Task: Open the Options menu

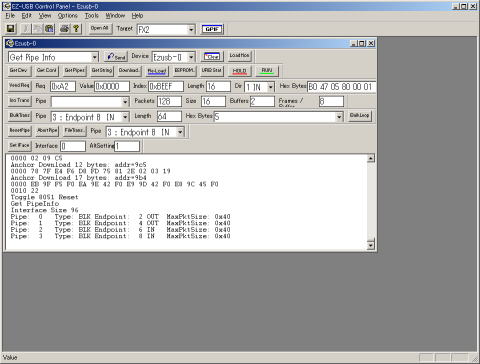Action: [x=68, y=16]
